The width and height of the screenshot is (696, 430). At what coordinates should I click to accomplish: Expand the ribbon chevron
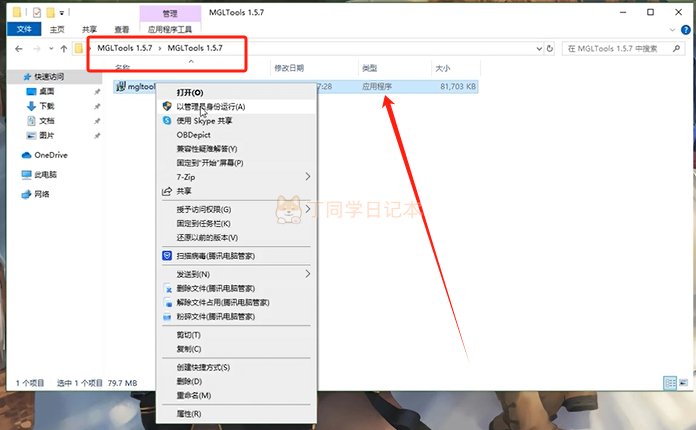[x=672, y=30]
